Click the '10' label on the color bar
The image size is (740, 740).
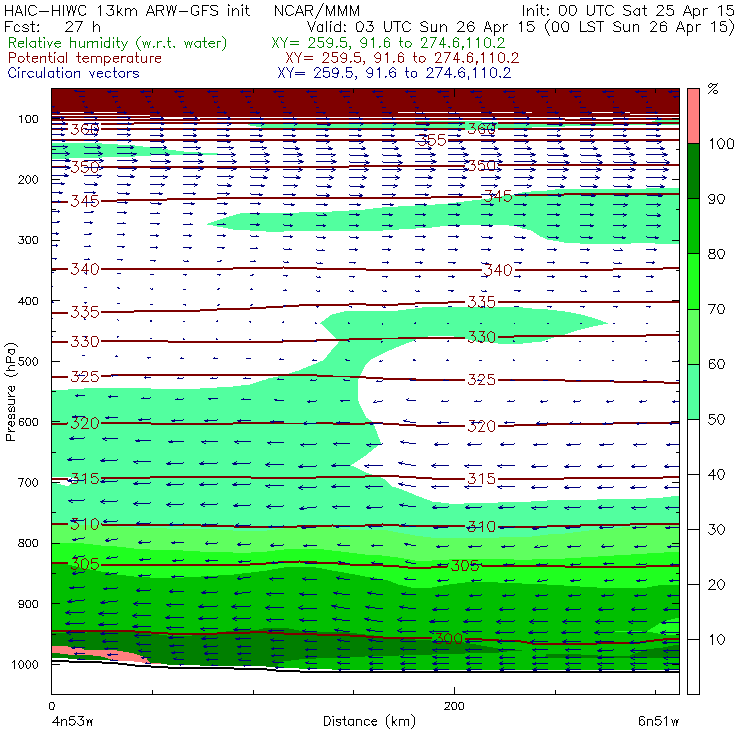[717, 640]
